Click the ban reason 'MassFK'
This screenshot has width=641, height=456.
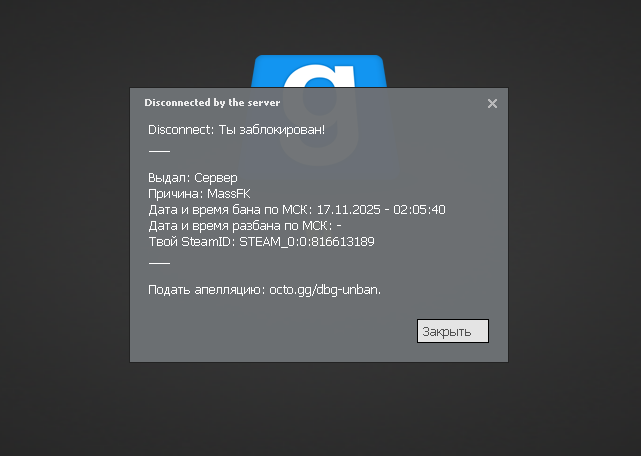(228, 193)
